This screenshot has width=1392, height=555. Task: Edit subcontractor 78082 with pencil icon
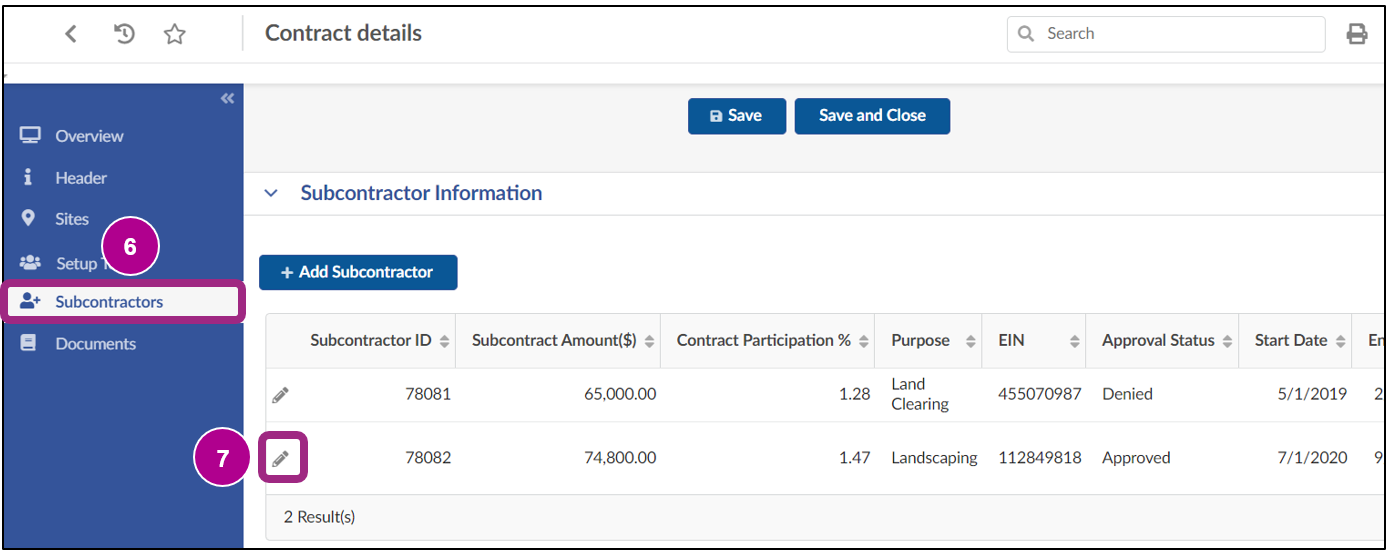tap(281, 459)
